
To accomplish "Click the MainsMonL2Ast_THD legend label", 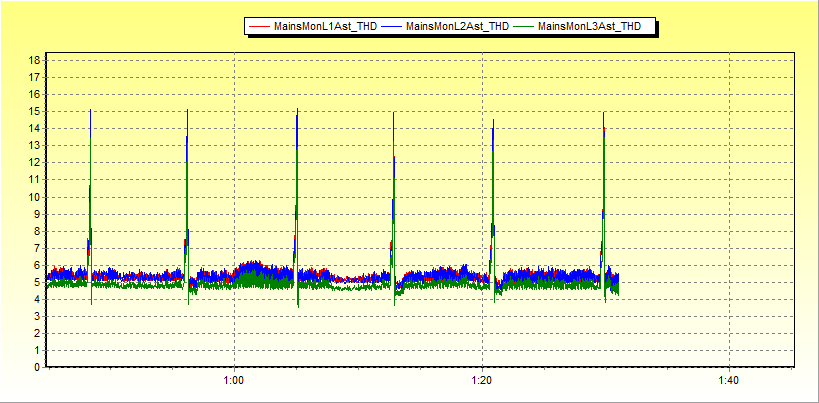I will (457, 27).
